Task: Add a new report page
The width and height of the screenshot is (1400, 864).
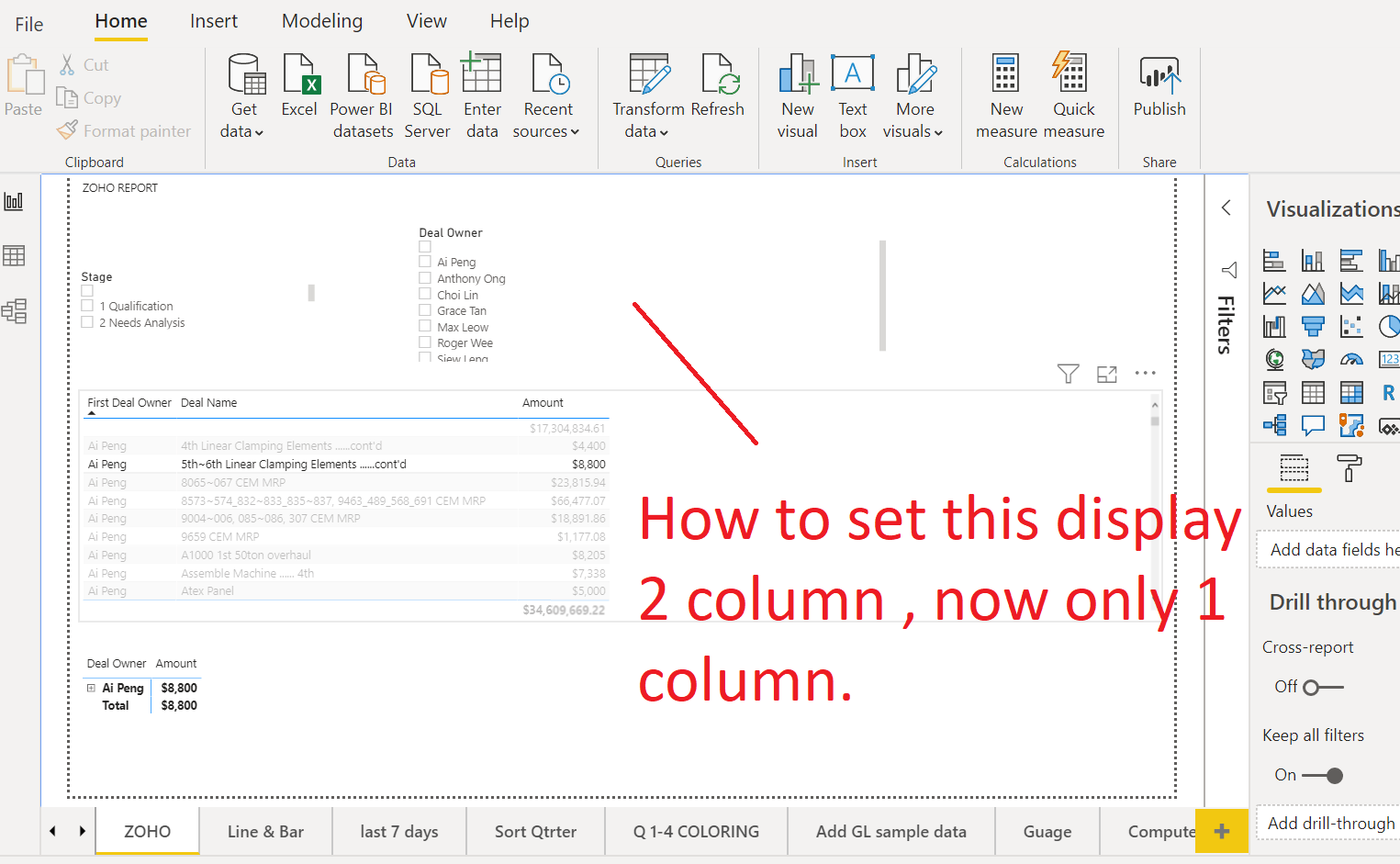Action: pyautogui.click(x=1221, y=831)
